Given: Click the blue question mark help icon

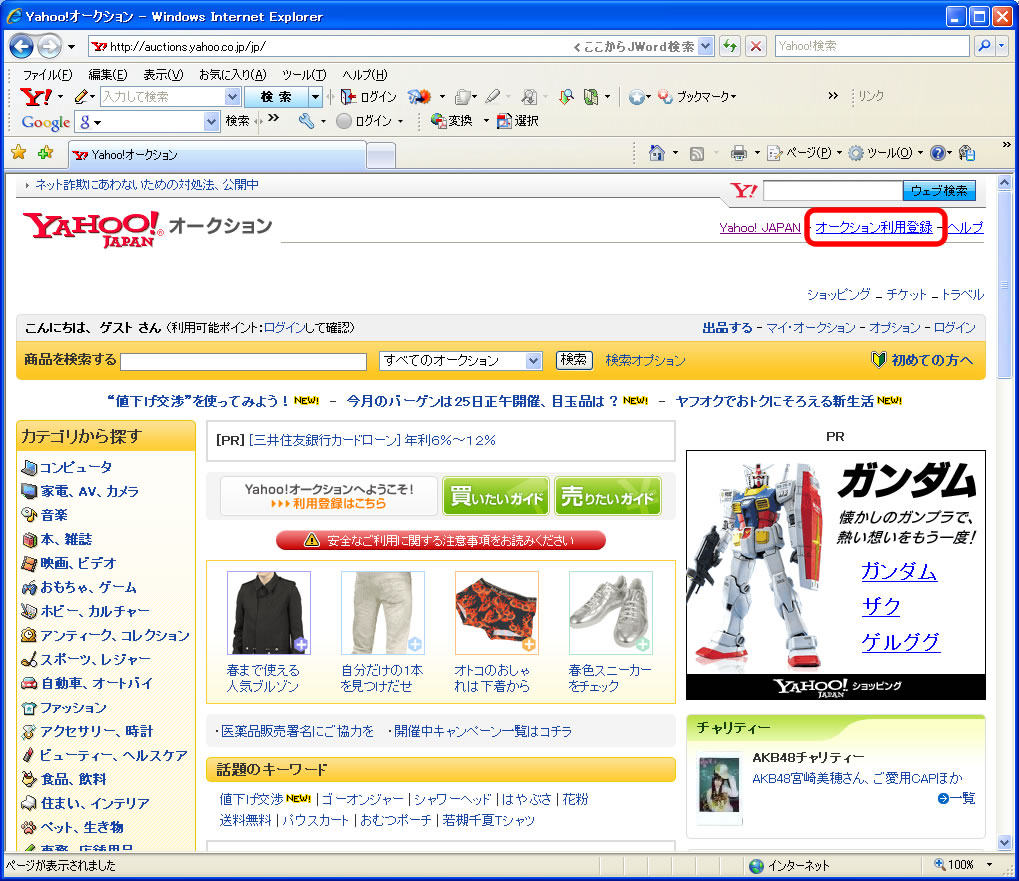Looking at the screenshot, I should pos(937,153).
